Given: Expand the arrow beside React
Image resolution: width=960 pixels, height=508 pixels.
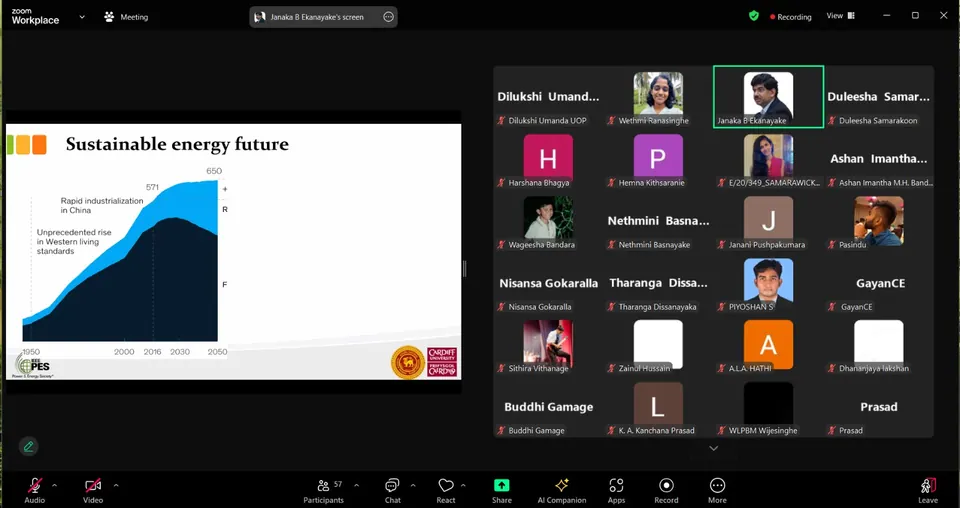Looking at the screenshot, I should [x=463, y=485].
